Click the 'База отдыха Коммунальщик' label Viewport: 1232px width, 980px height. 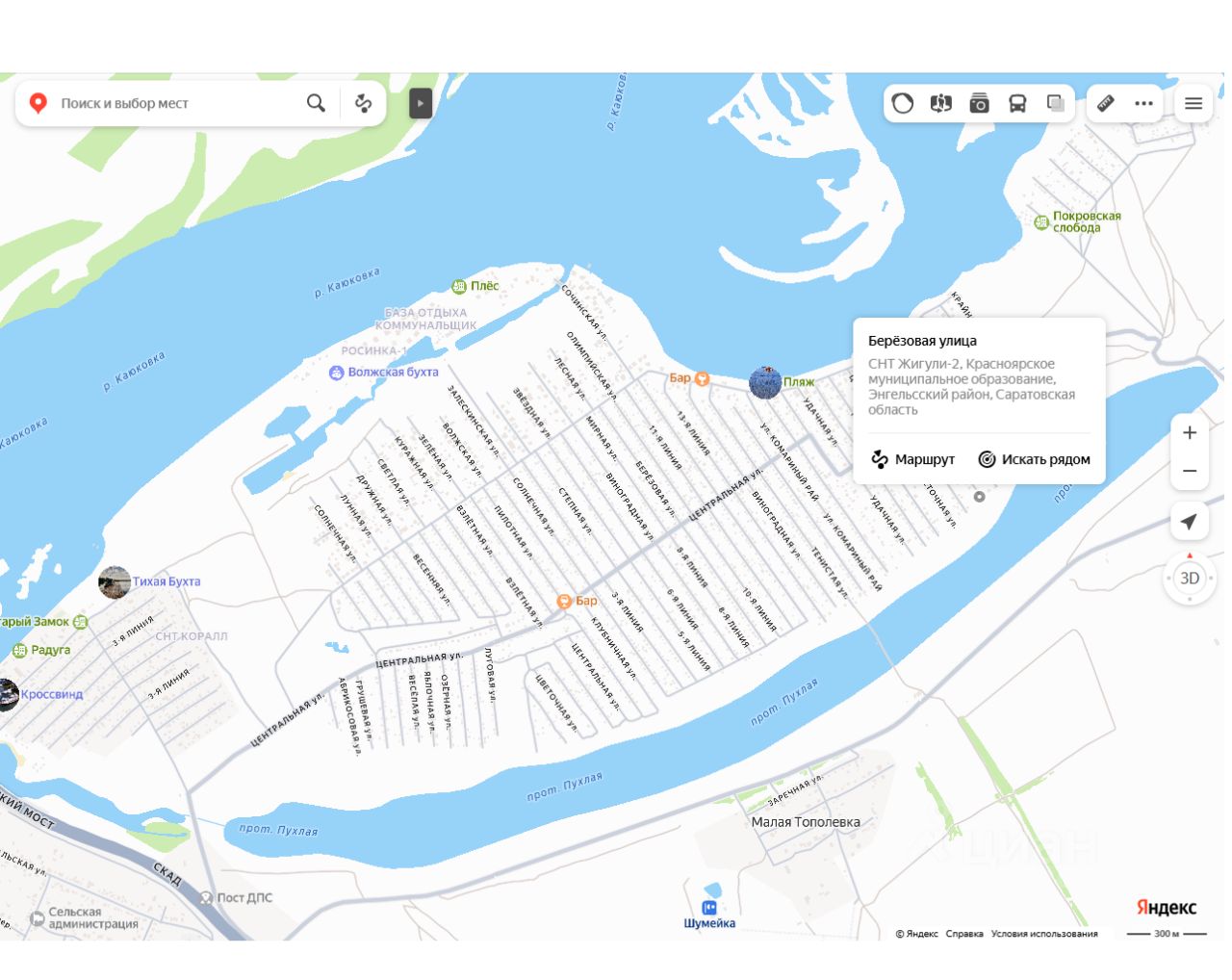pos(425,320)
